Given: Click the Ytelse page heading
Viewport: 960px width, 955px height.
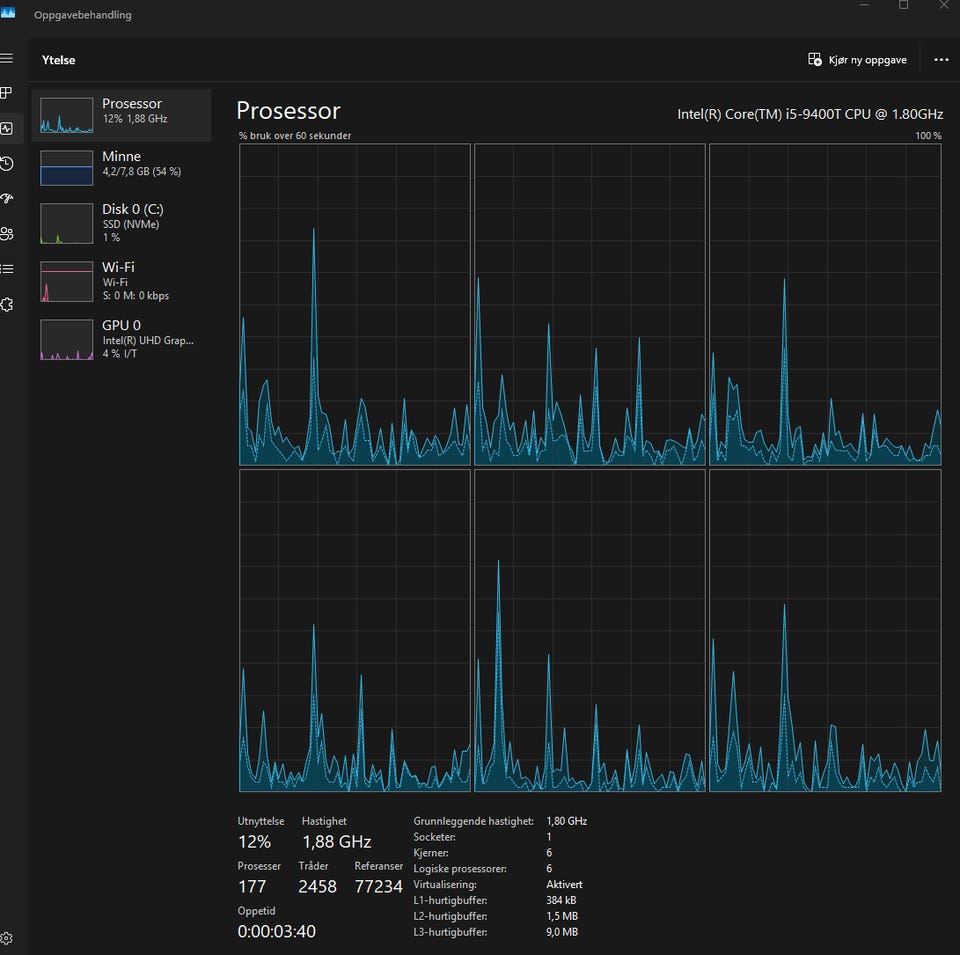Looking at the screenshot, I should tap(59, 60).
